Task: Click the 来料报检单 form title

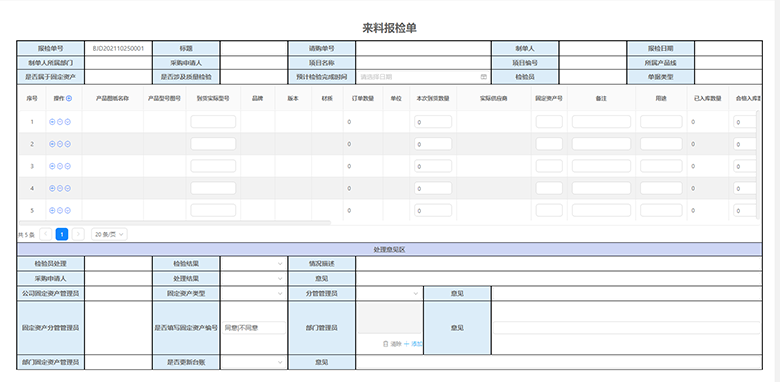Action: 390,28
